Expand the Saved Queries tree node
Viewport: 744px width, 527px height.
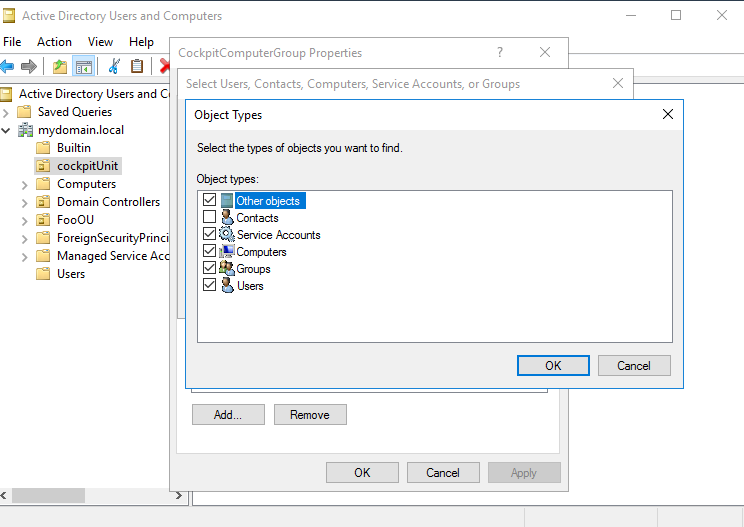click(6, 113)
